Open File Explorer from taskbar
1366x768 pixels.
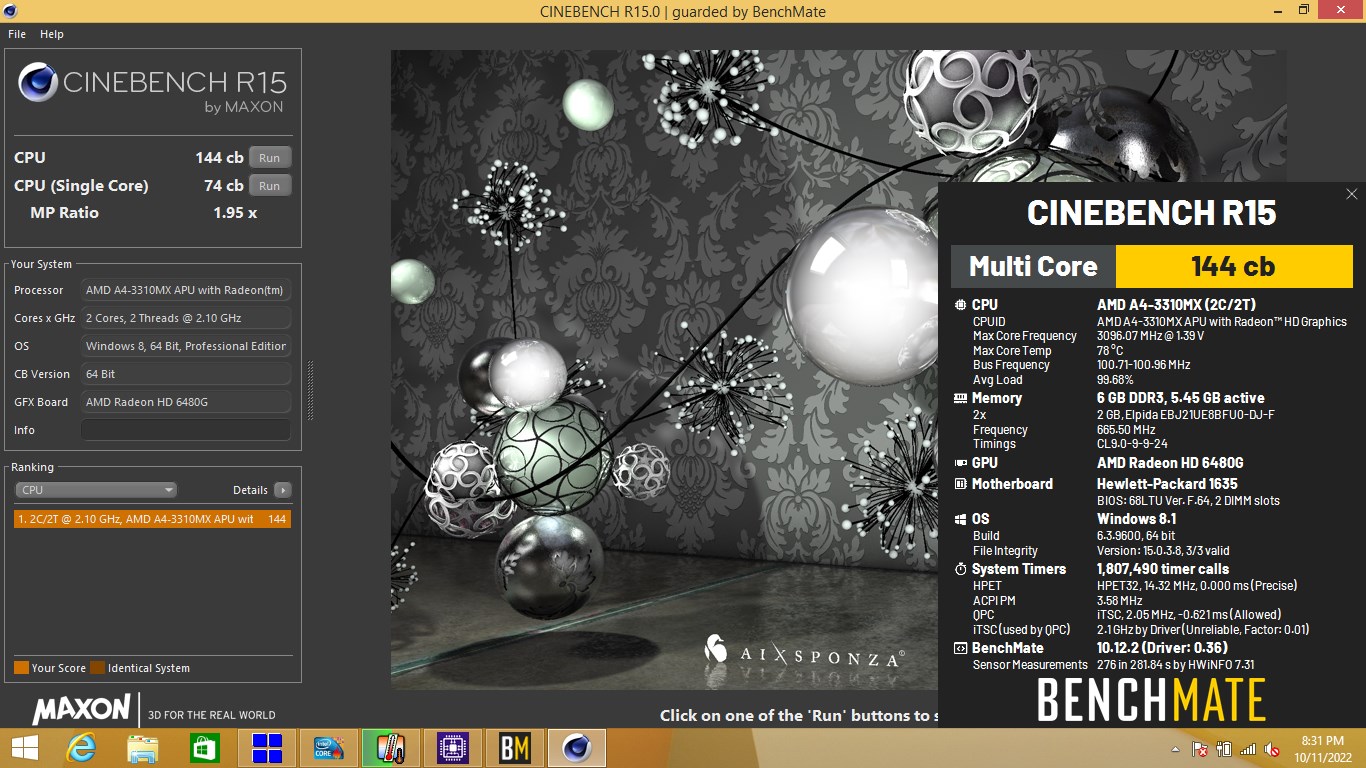[x=143, y=748]
